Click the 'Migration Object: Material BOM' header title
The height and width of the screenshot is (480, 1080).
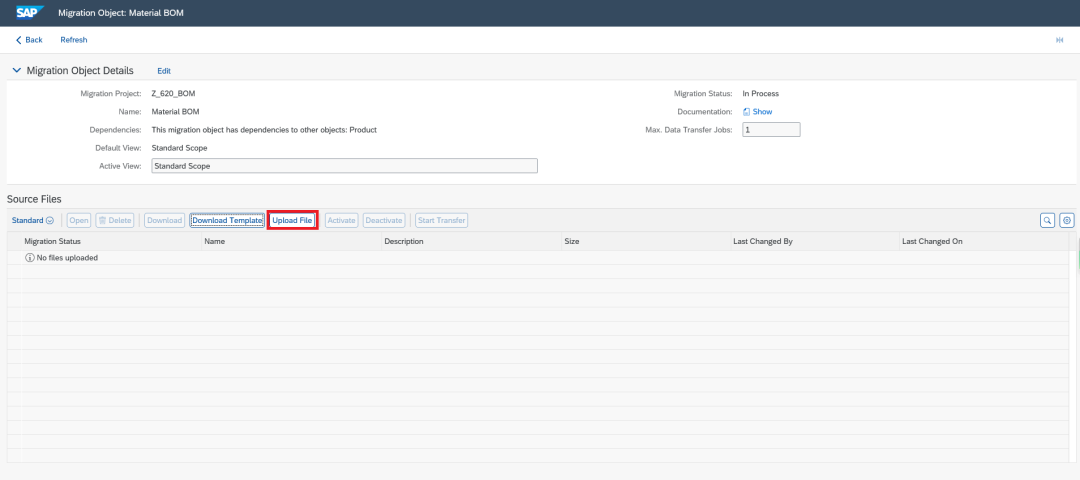coord(121,12)
